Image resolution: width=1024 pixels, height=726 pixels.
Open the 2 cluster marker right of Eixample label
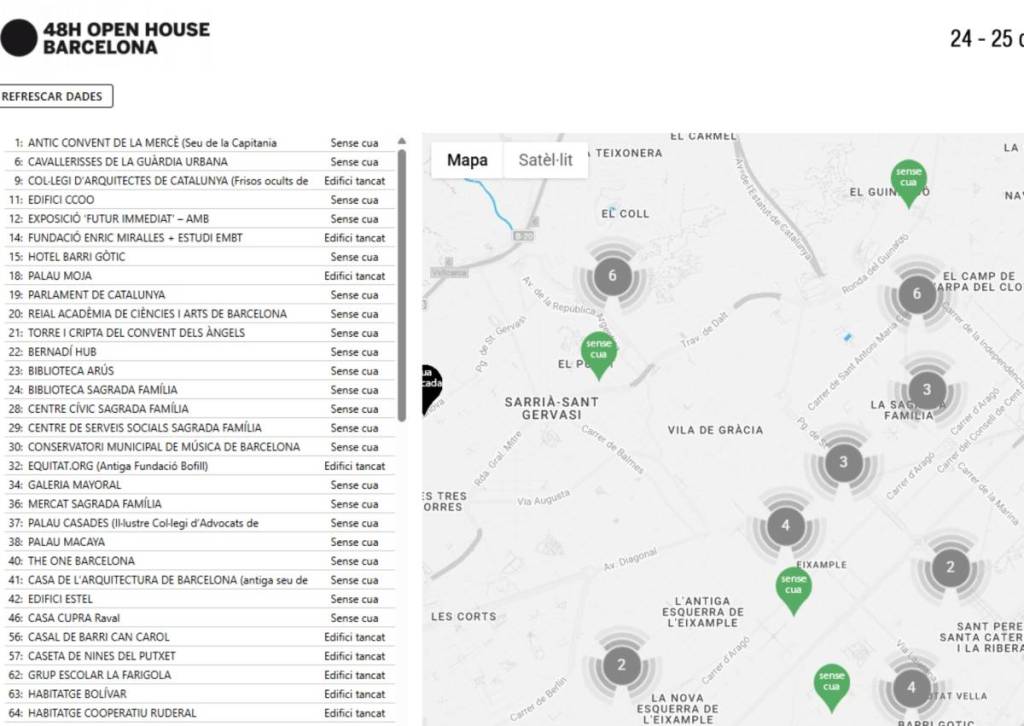950,567
